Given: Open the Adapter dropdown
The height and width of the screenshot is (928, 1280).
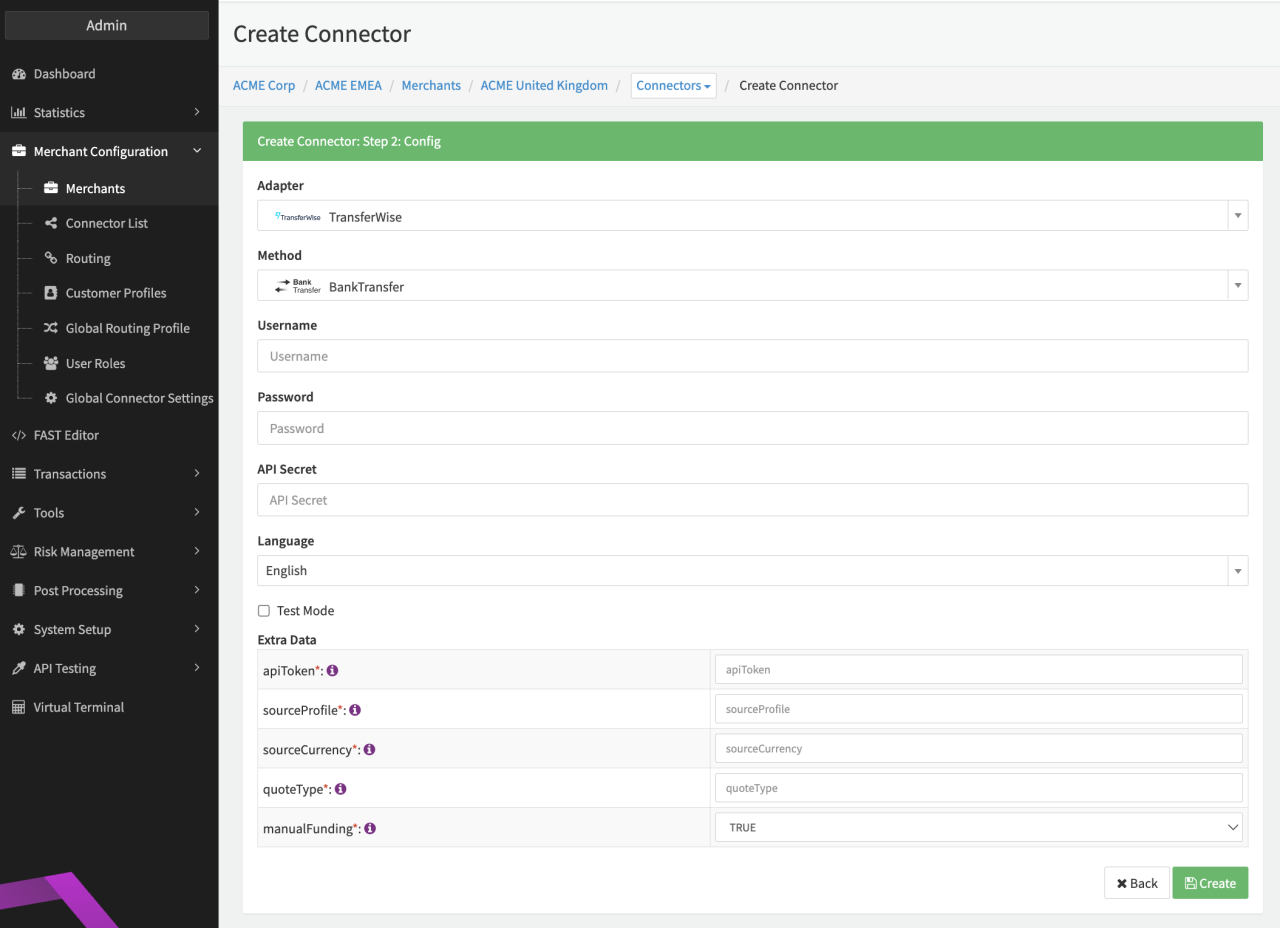Looking at the screenshot, I should click(752, 216).
